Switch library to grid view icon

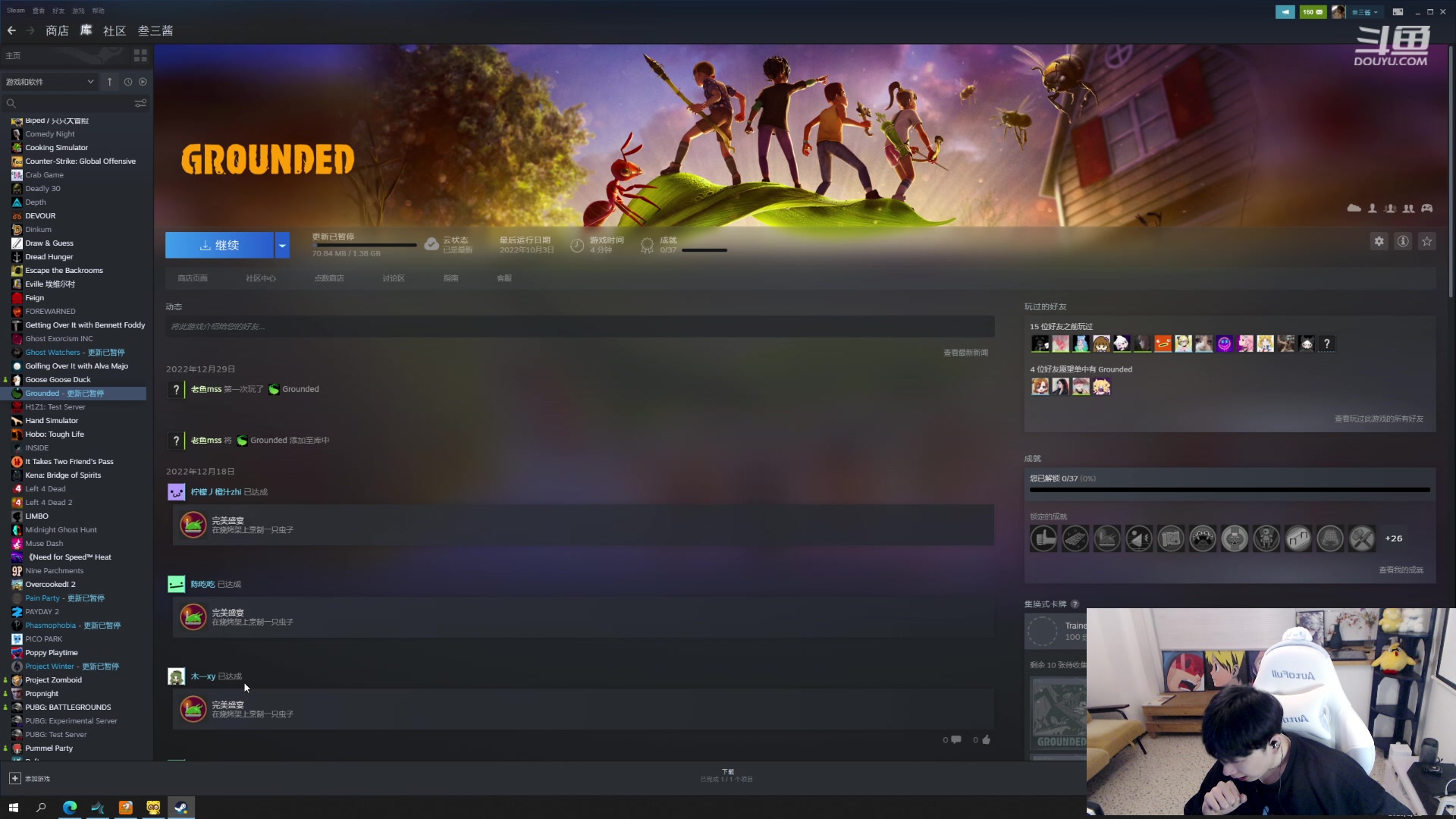pos(140,55)
